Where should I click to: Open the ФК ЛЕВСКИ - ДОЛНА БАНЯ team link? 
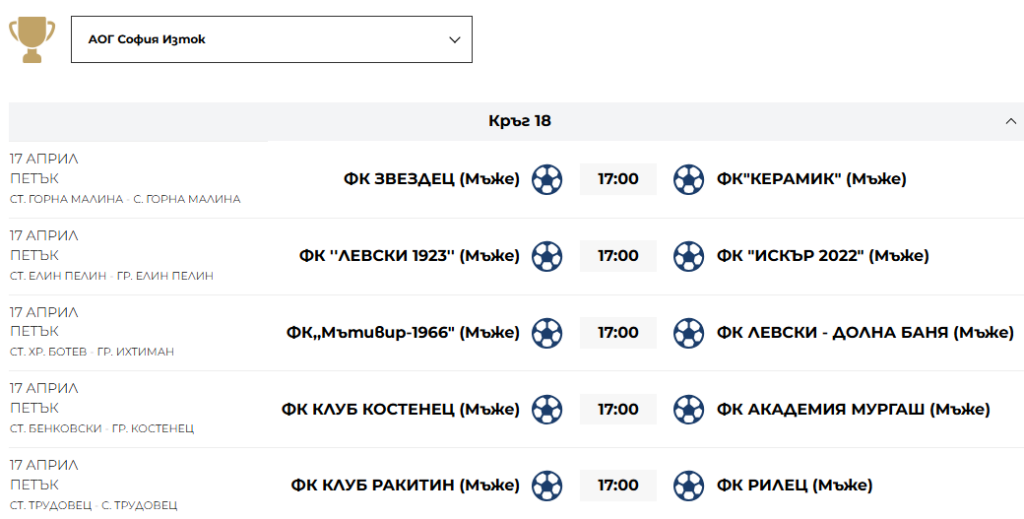pos(865,332)
